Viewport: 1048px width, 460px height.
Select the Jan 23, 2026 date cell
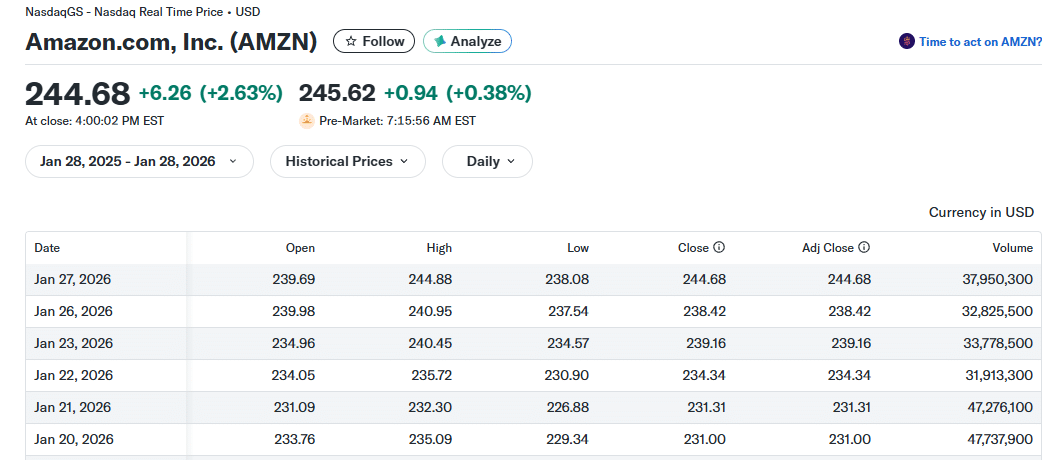(x=73, y=343)
